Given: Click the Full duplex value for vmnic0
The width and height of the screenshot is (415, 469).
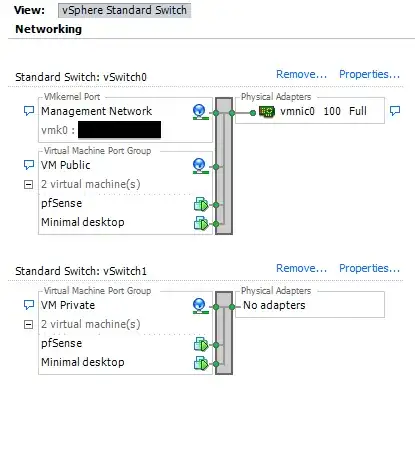Looking at the screenshot, I should coord(358,111).
